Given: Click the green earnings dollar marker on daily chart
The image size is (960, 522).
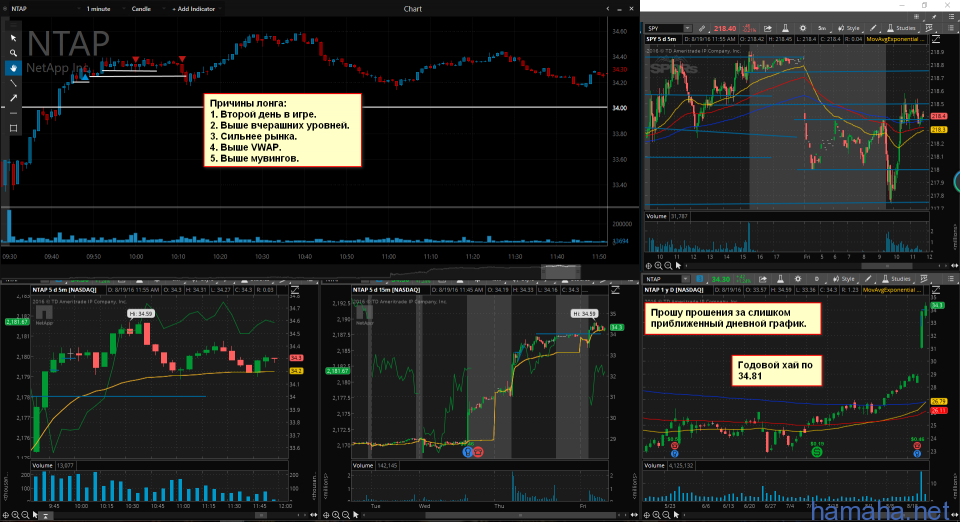Looking at the screenshot, I should (x=817, y=452).
